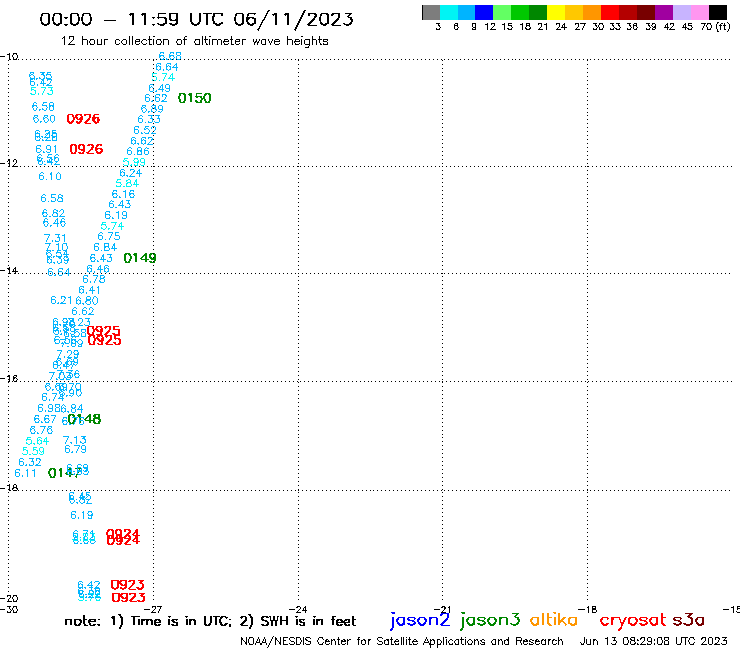
Task: Select the wave height value 5.99
Action: click(x=134, y=162)
